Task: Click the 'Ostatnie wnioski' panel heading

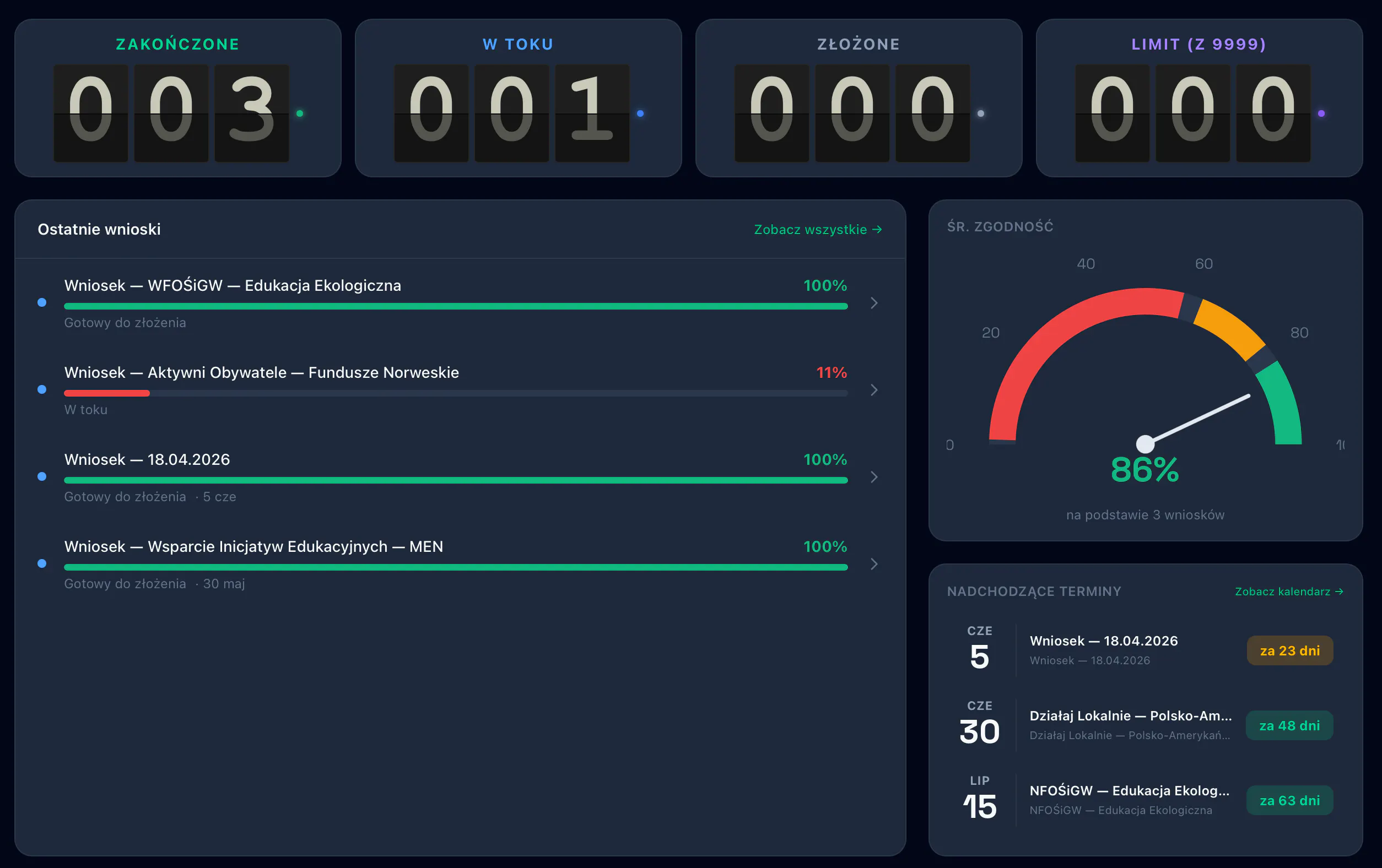Action: pyautogui.click(x=99, y=230)
